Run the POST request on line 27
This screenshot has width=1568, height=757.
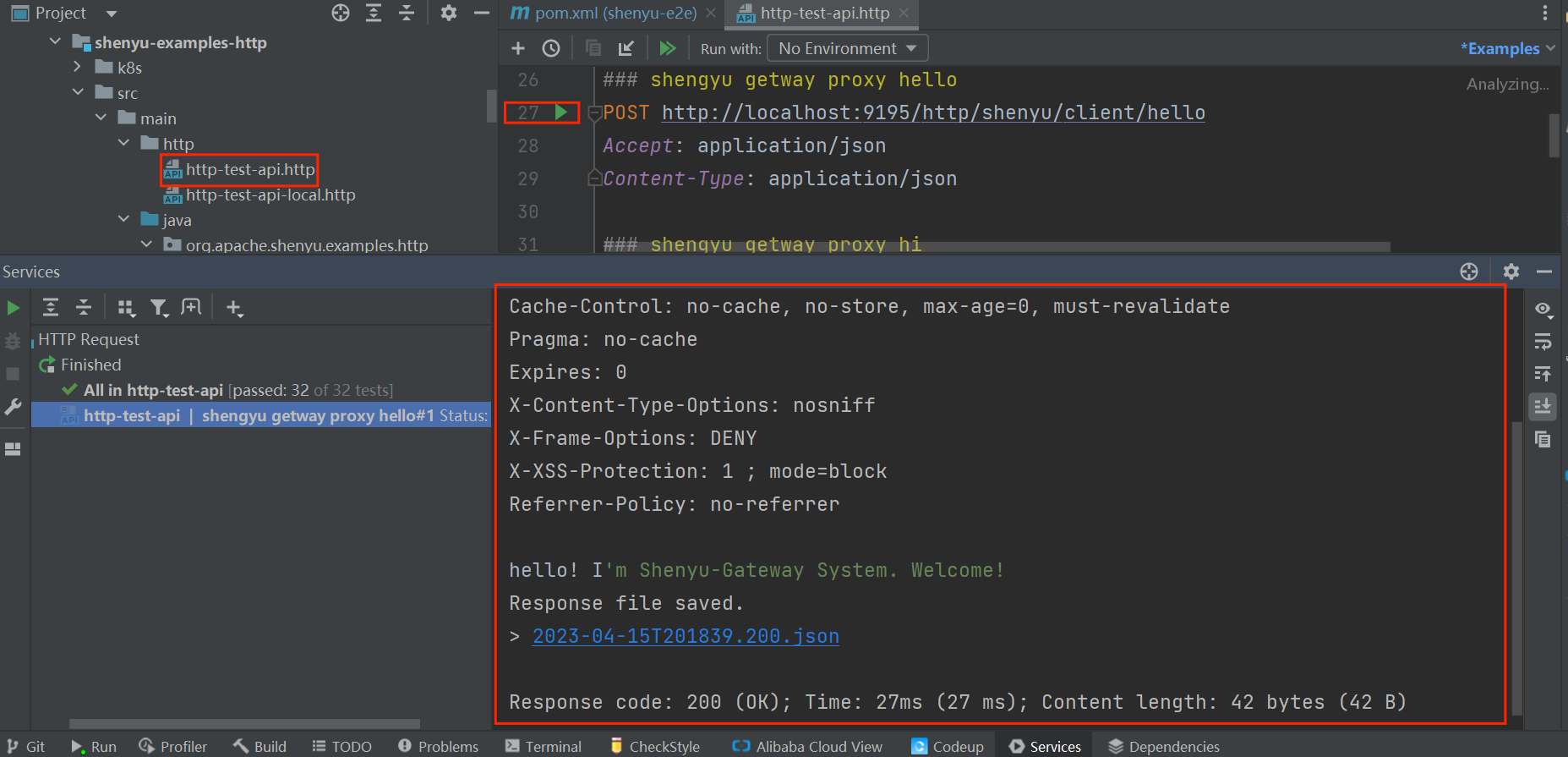pyautogui.click(x=560, y=112)
